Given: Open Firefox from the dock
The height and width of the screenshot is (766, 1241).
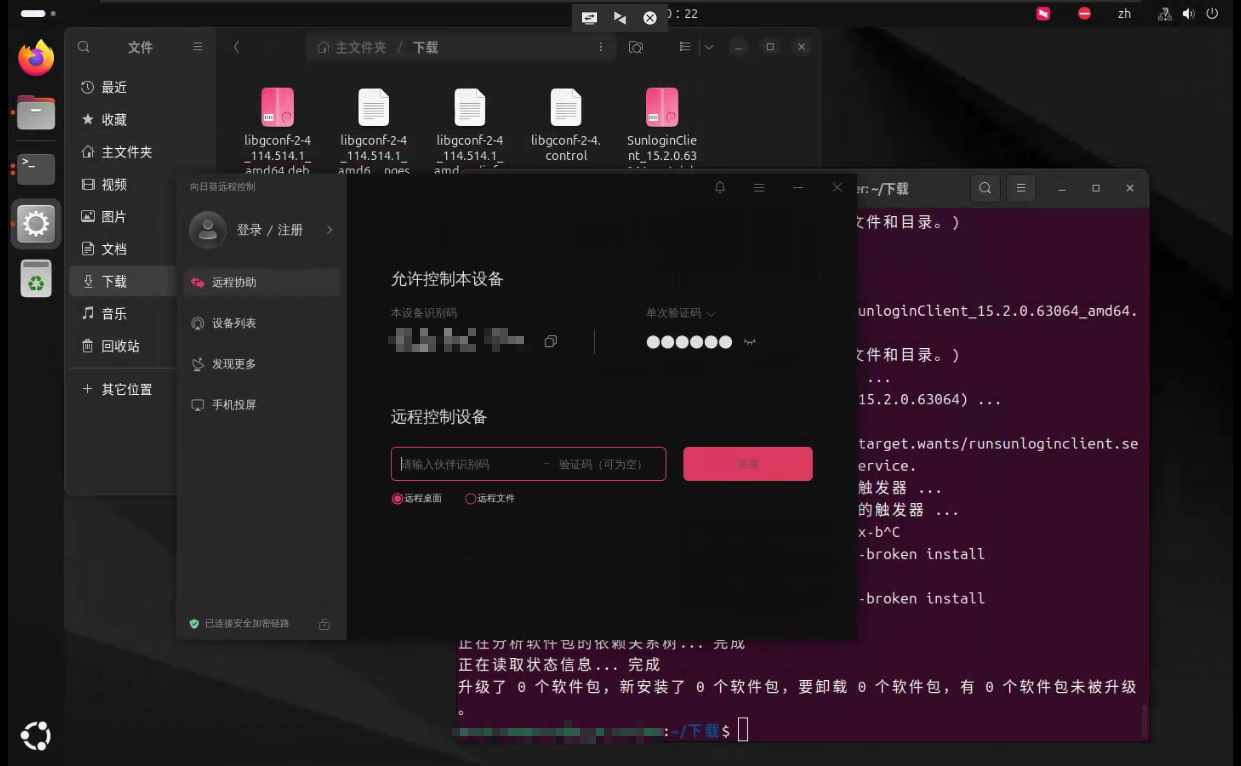Looking at the screenshot, I should point(36,58).
